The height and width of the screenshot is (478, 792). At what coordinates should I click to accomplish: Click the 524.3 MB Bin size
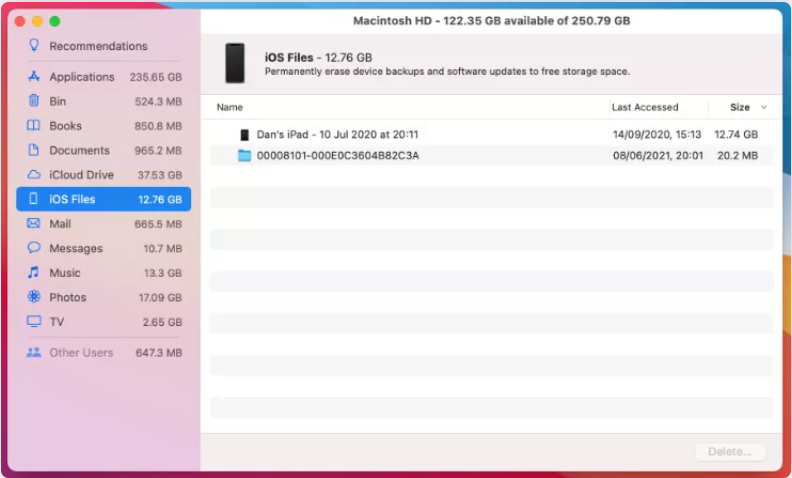pos(158,102)
